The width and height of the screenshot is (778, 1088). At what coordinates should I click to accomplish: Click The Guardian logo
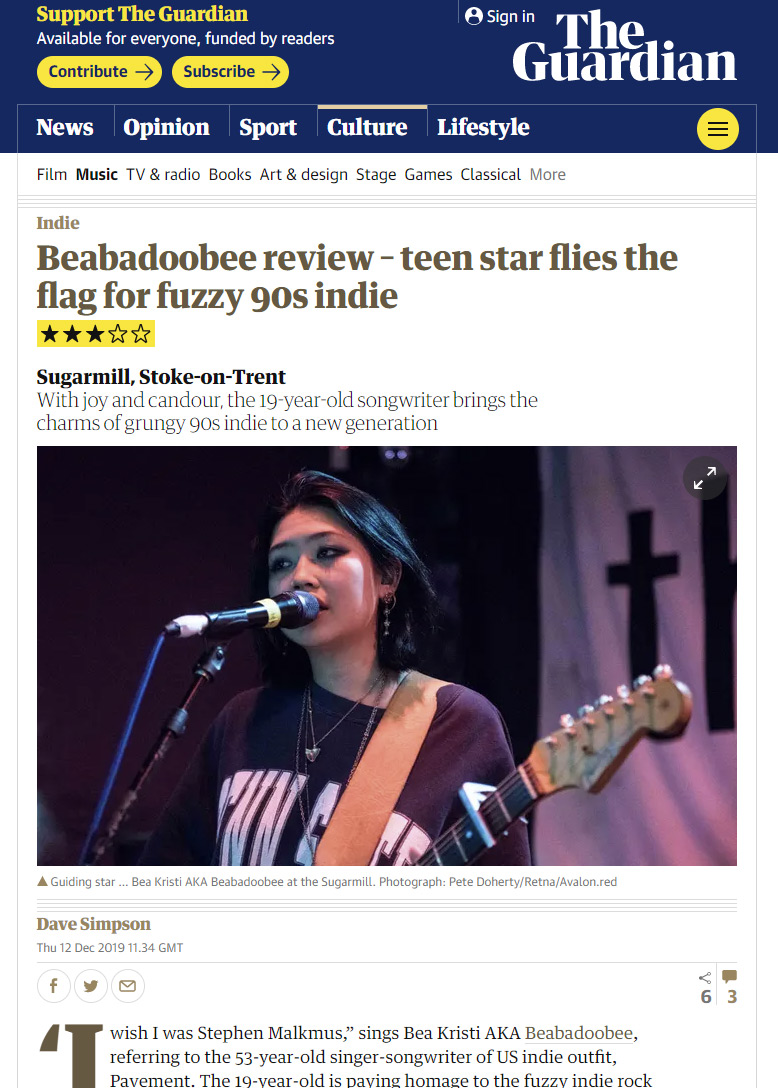[625, 46]
